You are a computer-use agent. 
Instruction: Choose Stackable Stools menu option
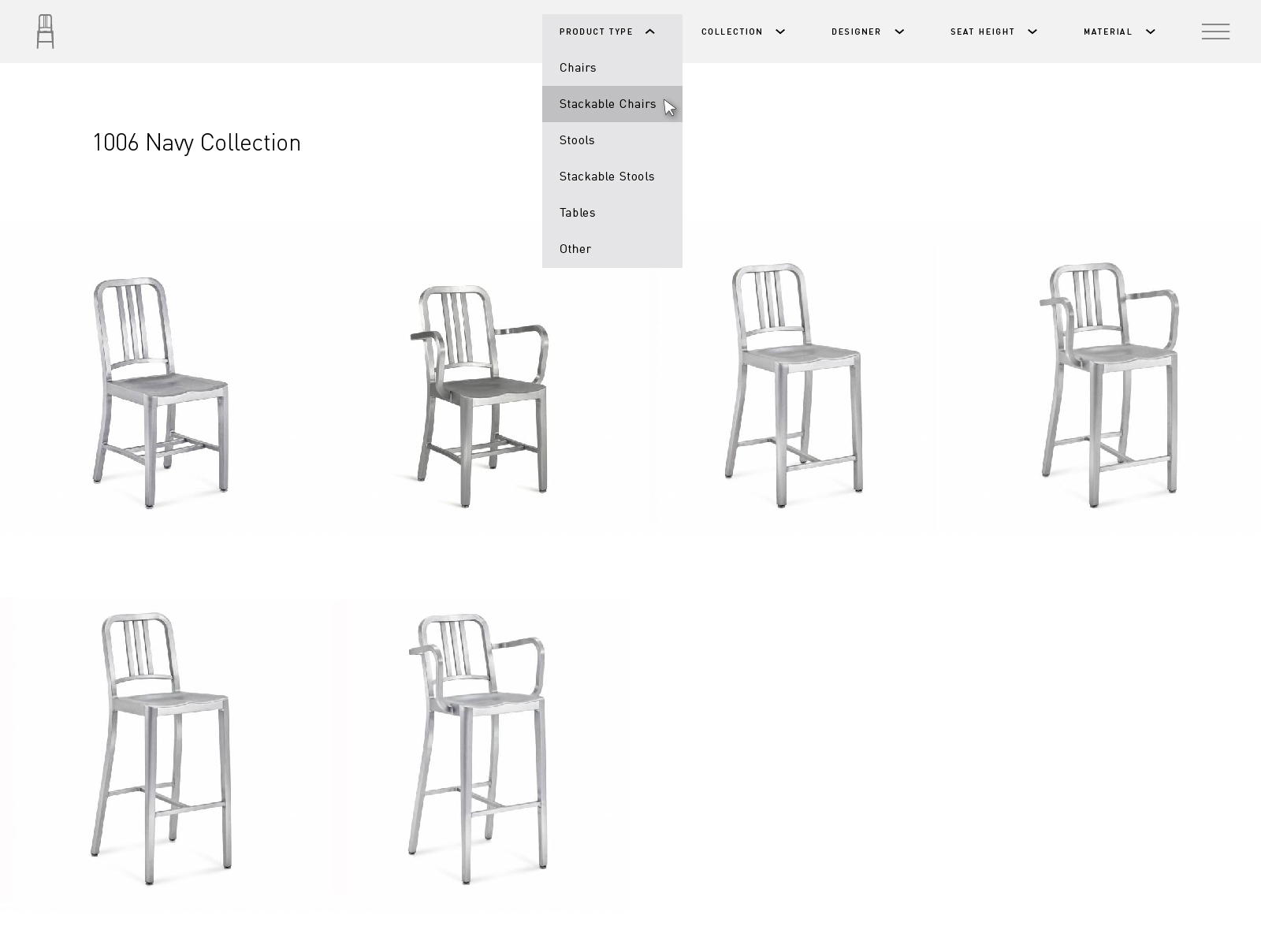(612, 177)
